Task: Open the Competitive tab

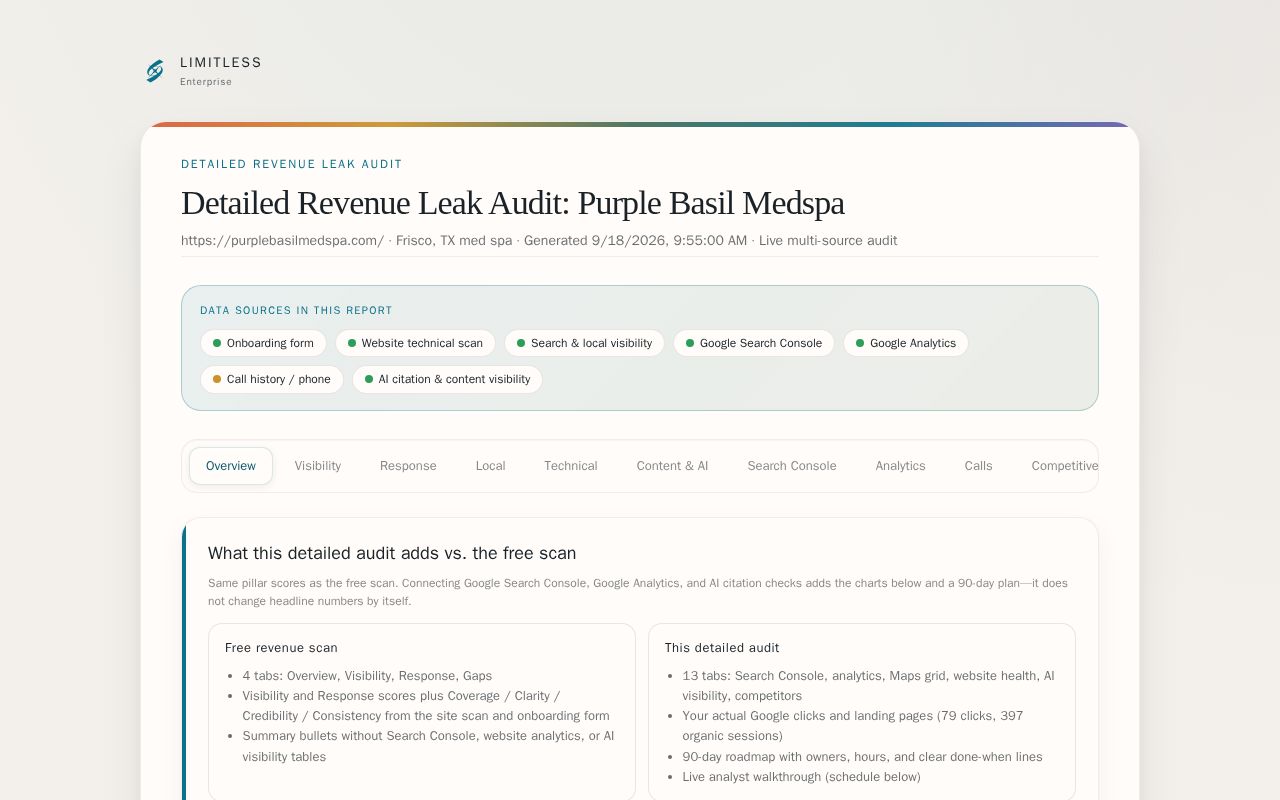Action: (x=1064, y=466)
